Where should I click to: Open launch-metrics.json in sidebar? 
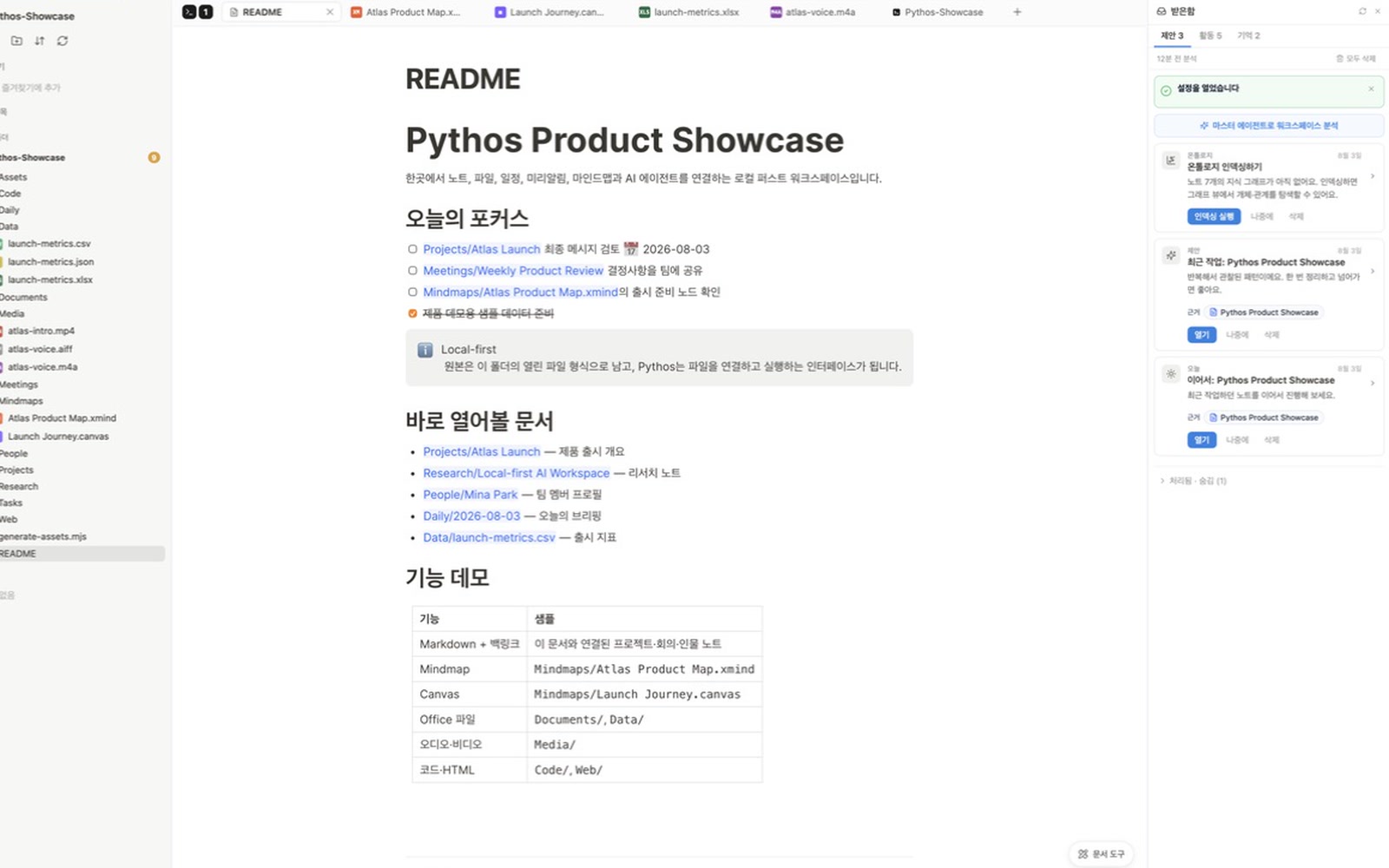[x=50, y=262]
